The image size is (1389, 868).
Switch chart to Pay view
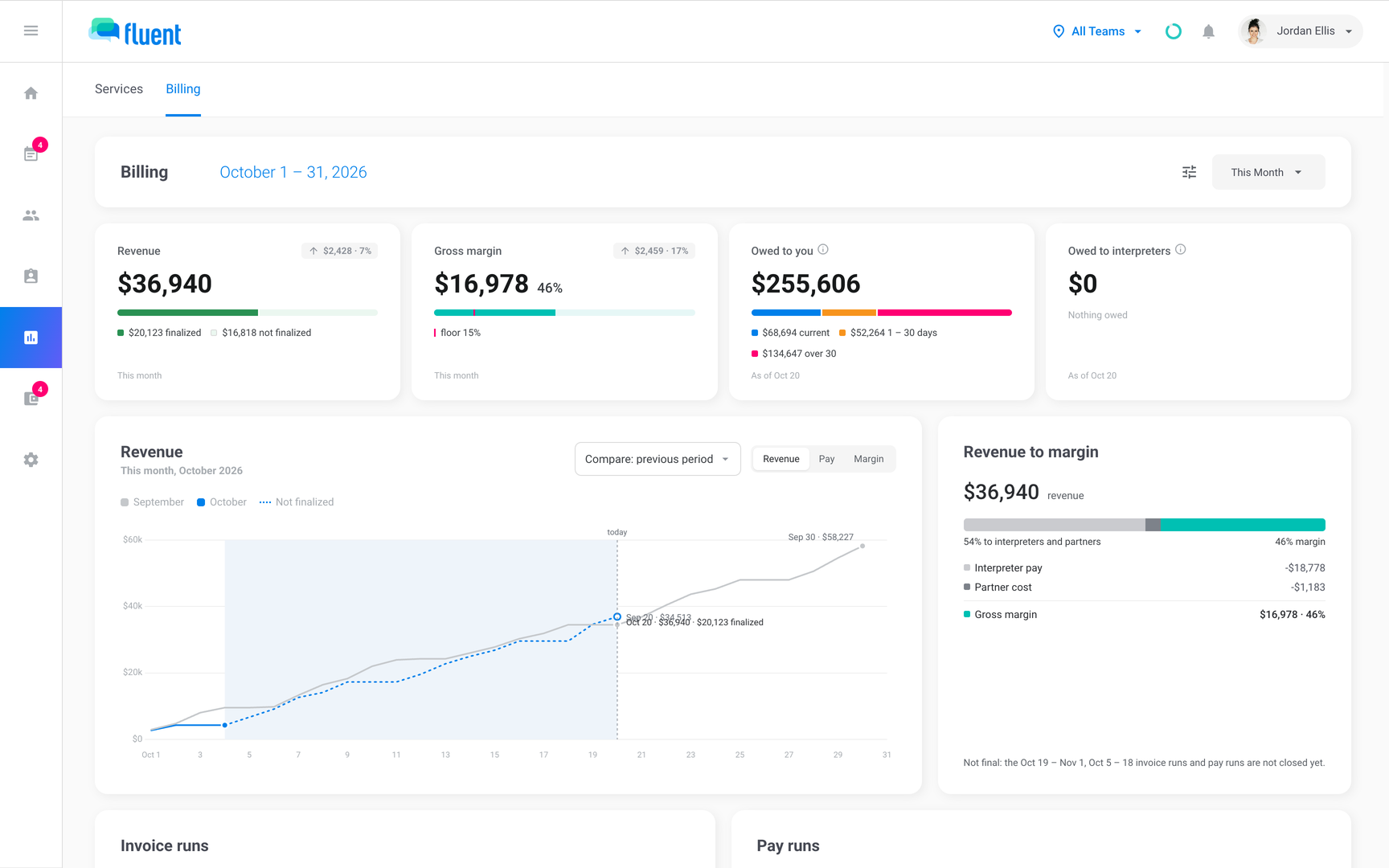coord(826,459)
